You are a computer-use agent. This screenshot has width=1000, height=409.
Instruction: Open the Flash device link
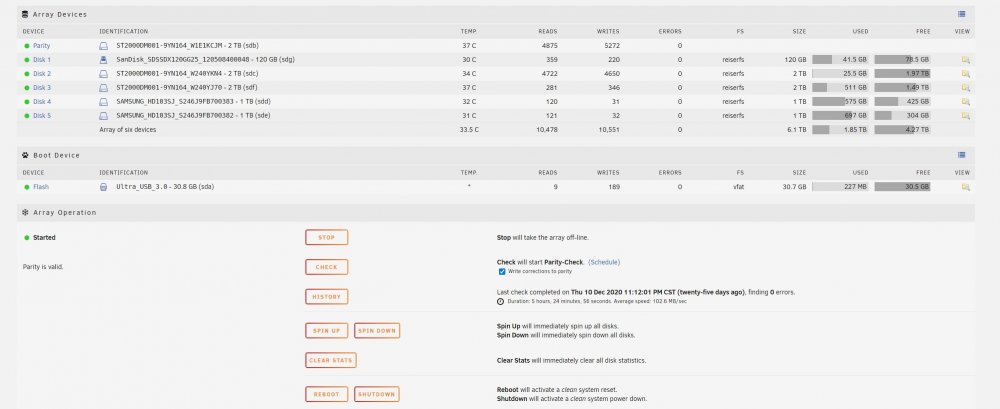click(x=41, y=188)
